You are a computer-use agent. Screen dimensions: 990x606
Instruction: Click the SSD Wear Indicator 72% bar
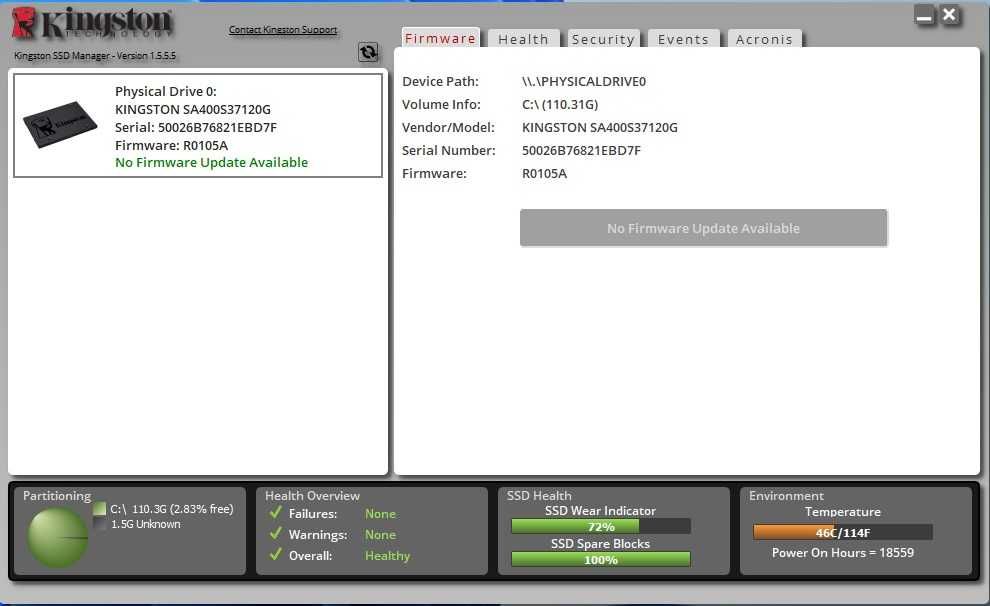601,526
